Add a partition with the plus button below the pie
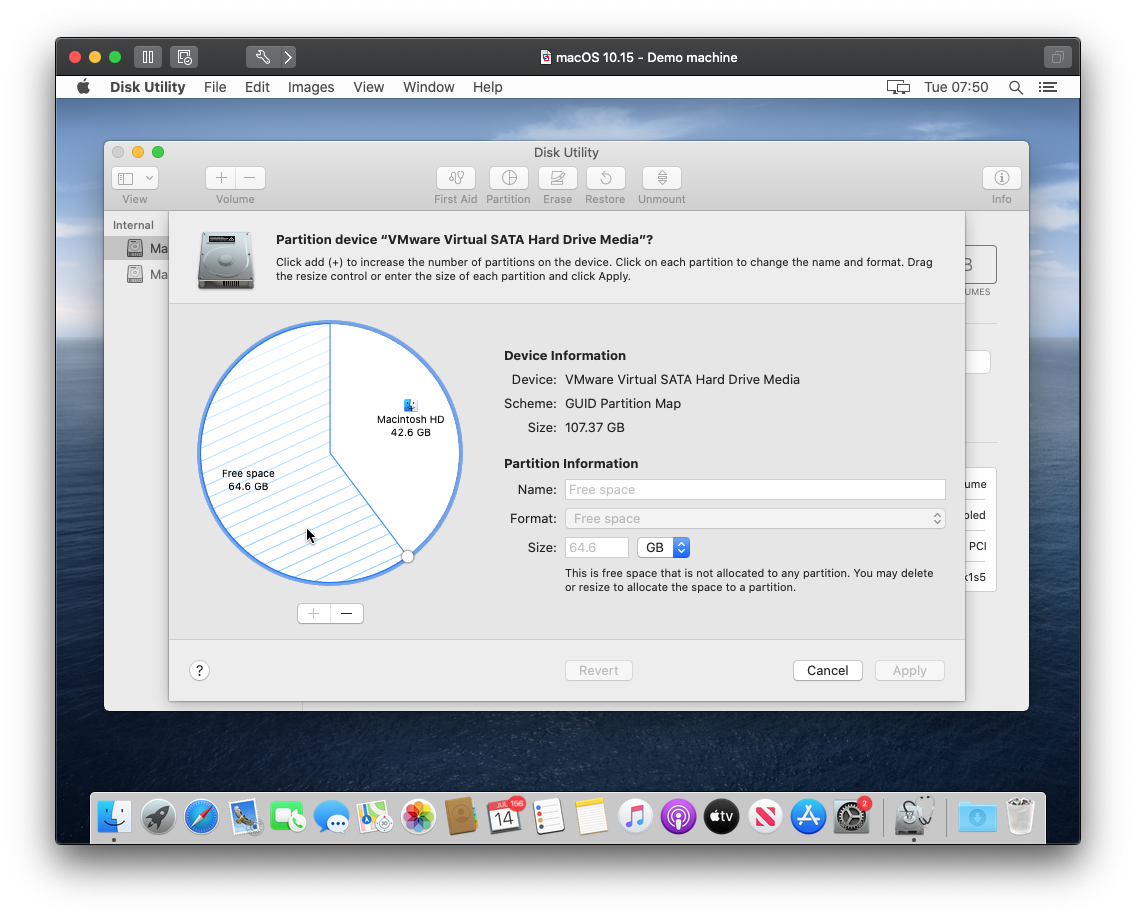1136x918 pixels. (x=314, y=614)
